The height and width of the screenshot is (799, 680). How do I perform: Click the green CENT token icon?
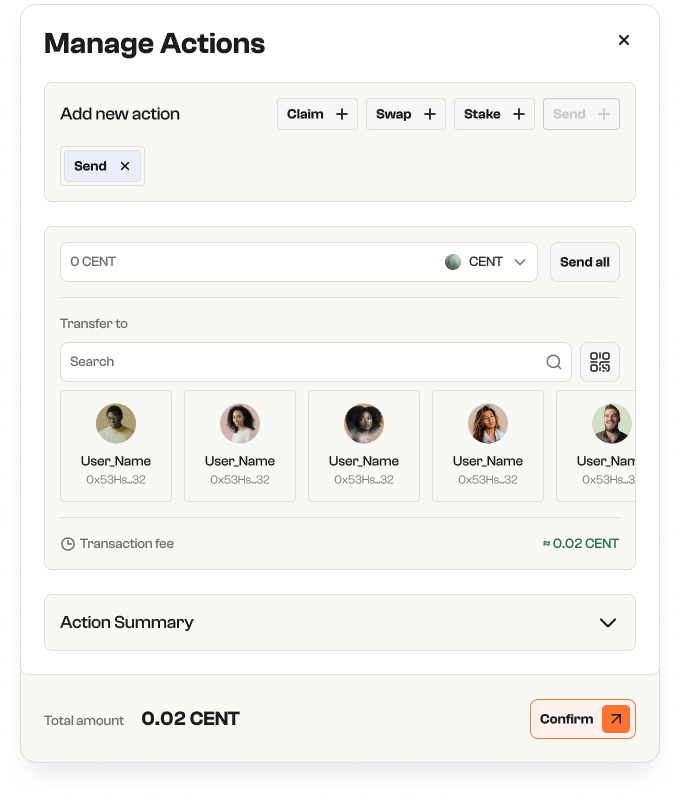coord(453,262)
